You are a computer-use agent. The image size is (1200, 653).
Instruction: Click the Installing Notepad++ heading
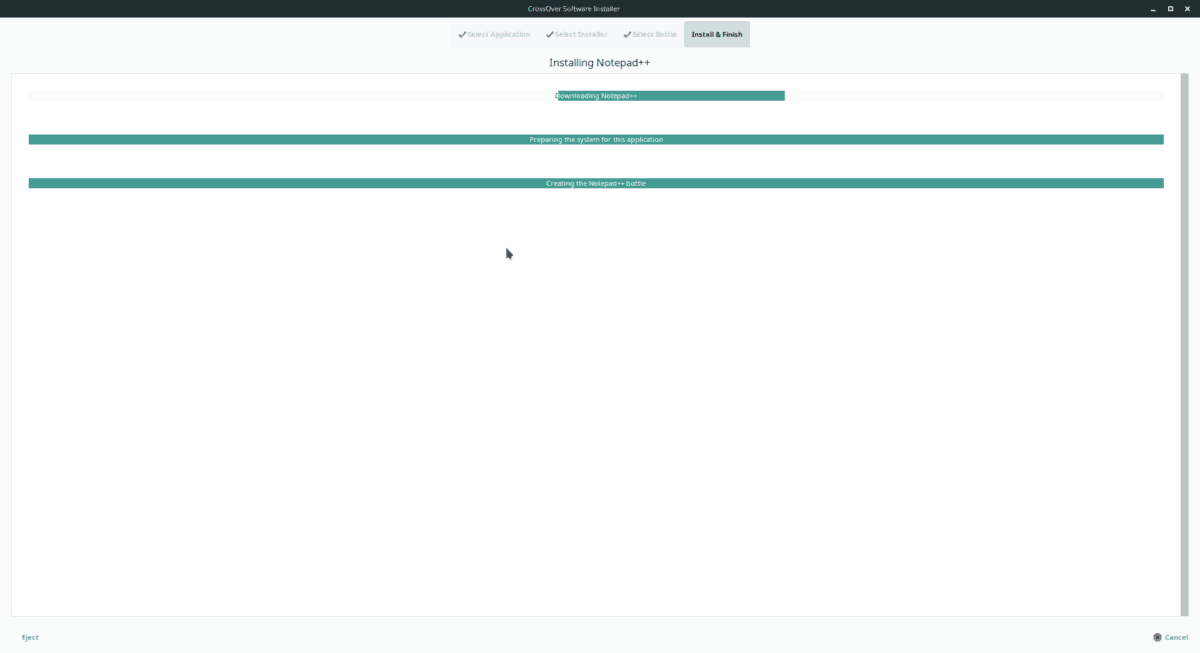tap(599, 61)
